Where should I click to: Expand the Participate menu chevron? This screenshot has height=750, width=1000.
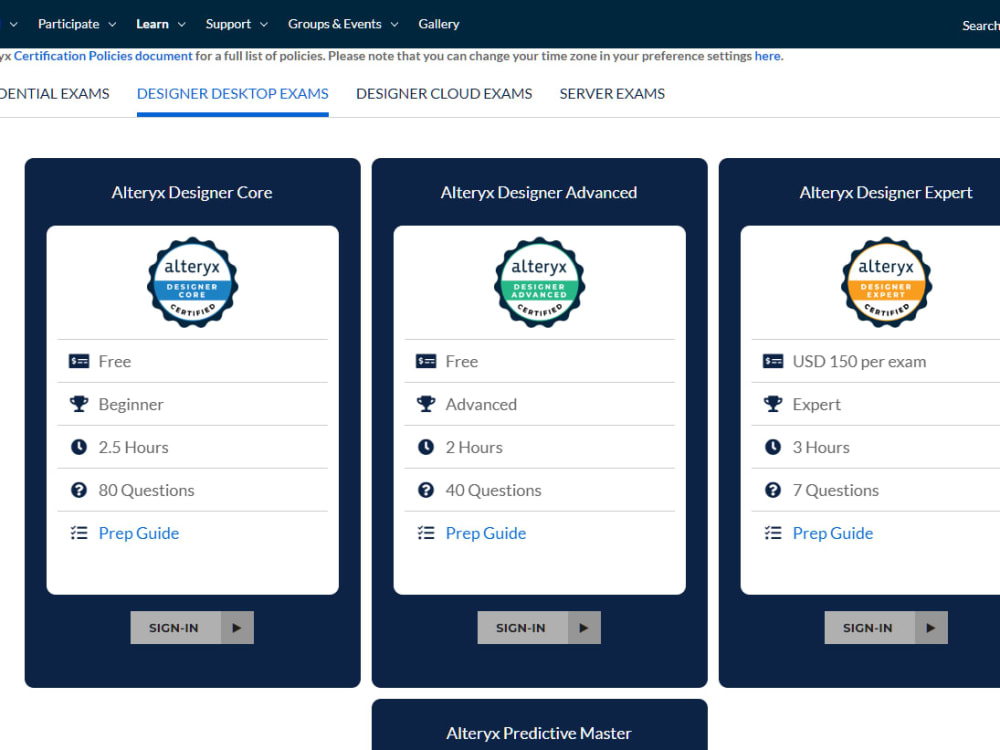[x=112, y=24]
